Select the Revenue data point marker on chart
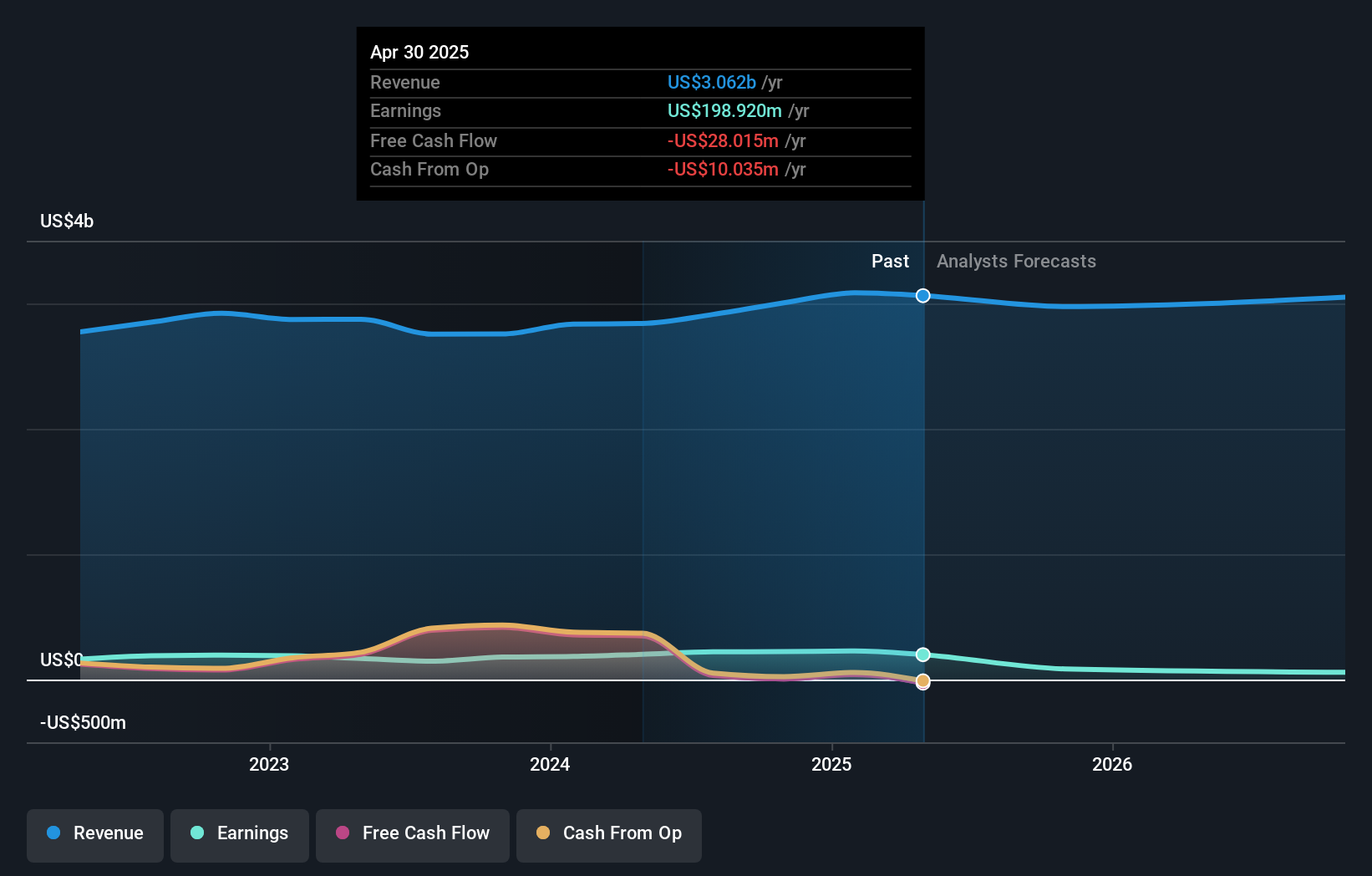Screen dimensions: 1372x876 tap(923, 296)
